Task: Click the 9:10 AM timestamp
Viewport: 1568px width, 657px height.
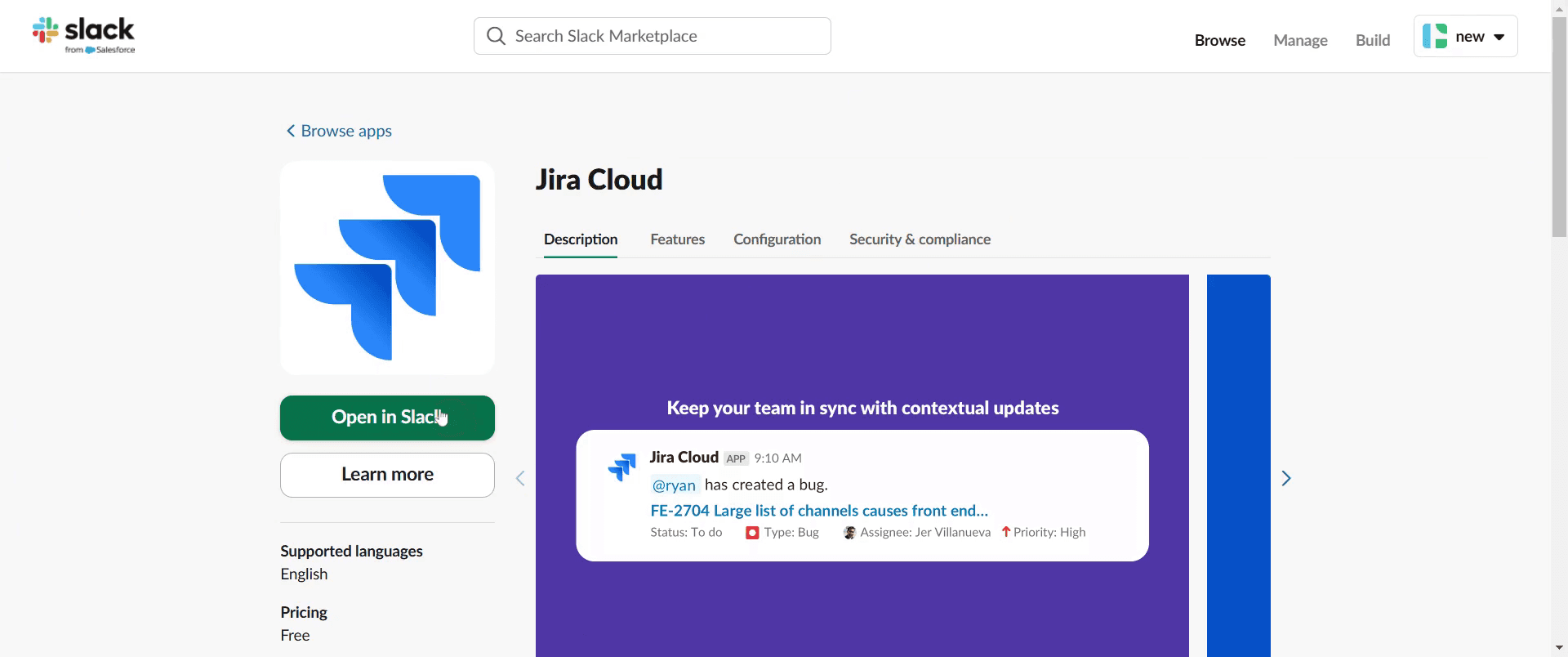Action: 777,458
